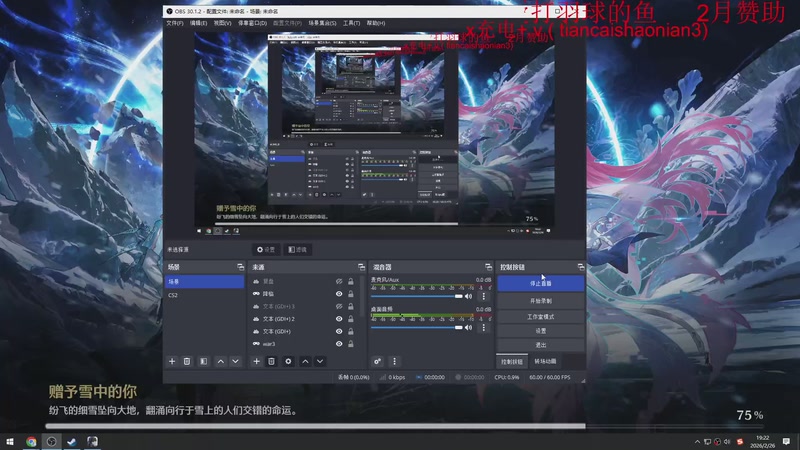This screenshot has height=450, width=800.
Task: Open the 场景集合(S) menu
Action: click(x=322, y=23)
